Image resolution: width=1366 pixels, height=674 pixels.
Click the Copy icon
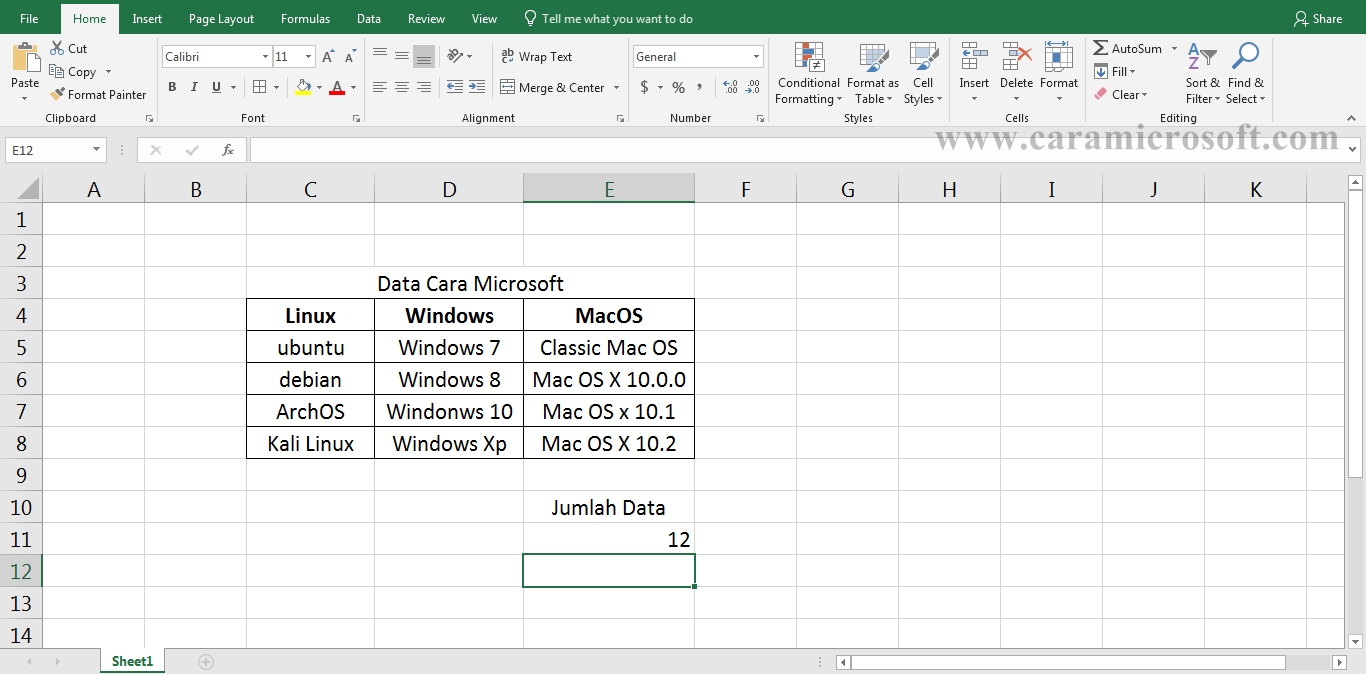pyautogui.click(x=57, y=71)
